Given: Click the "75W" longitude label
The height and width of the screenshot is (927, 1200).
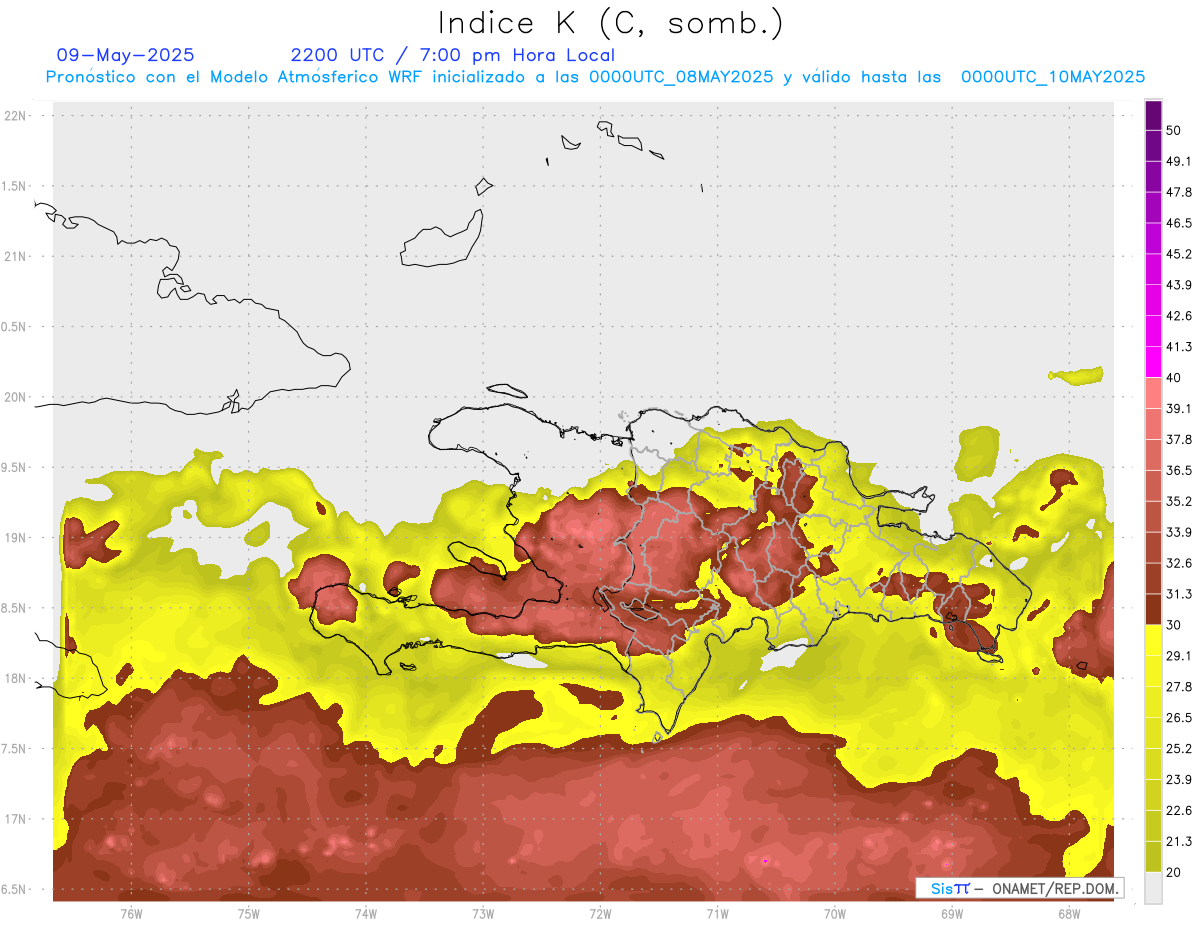Looking at the screenshot, I should (x=248, y=914).
